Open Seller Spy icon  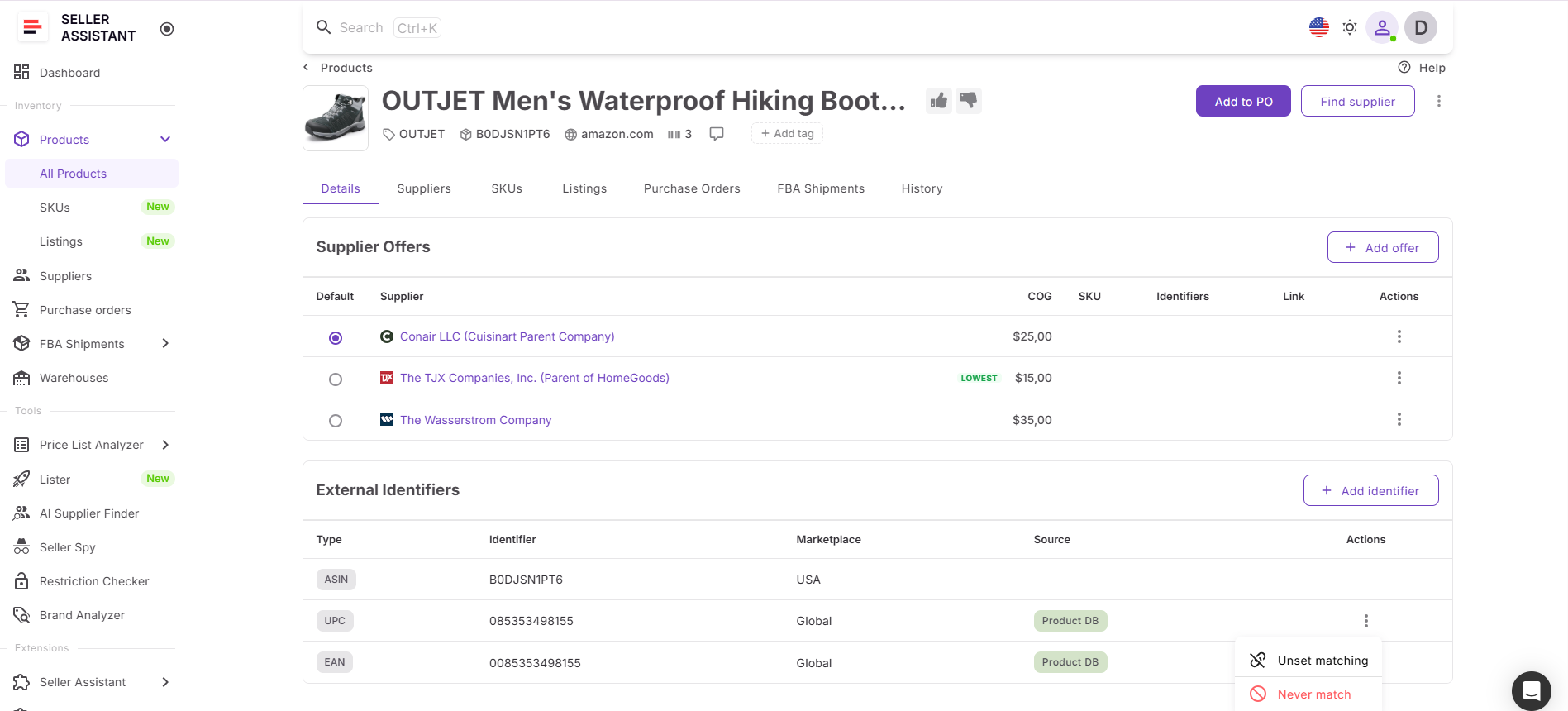(x=21, y=547)
